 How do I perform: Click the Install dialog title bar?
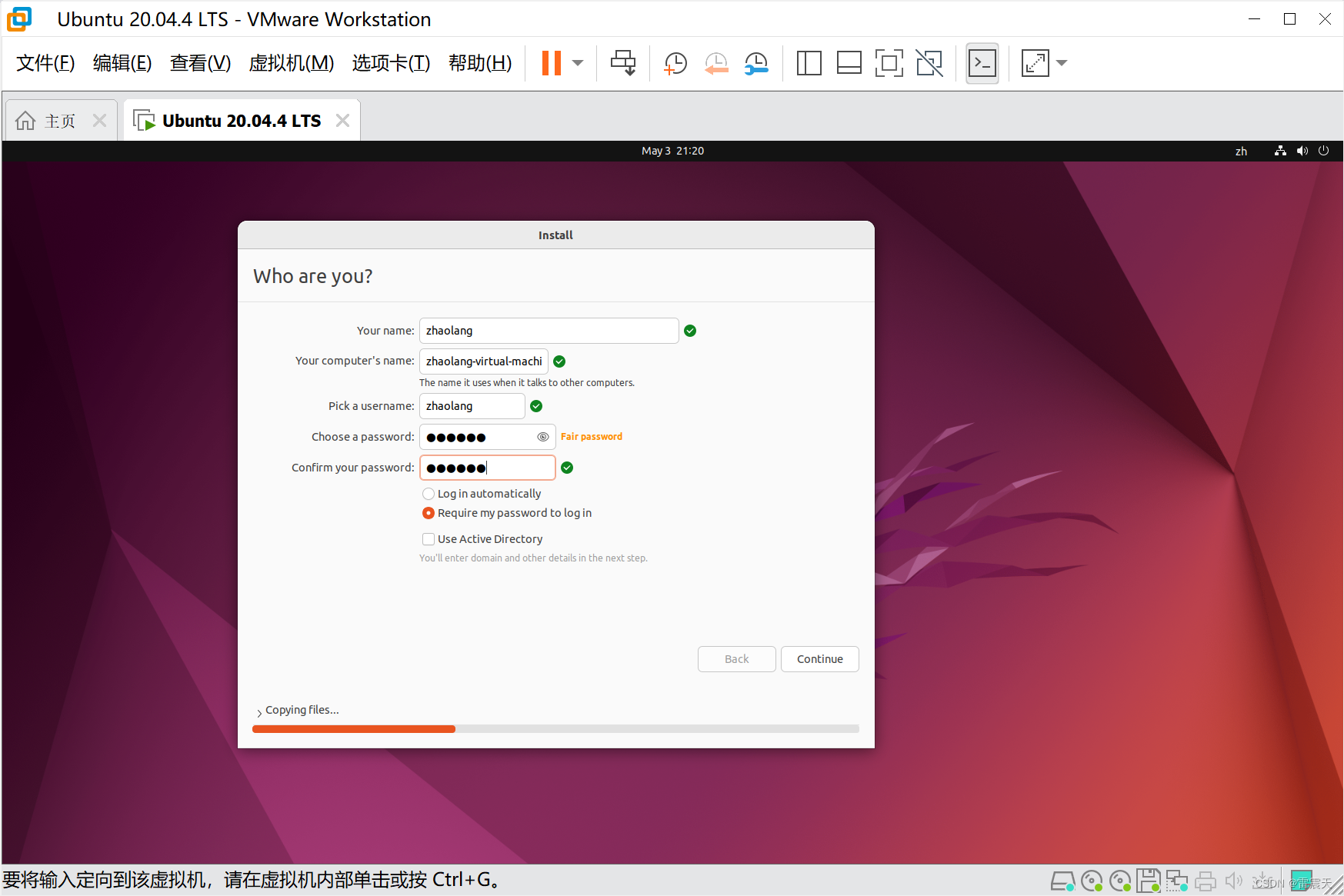click(x=555, y=235)
